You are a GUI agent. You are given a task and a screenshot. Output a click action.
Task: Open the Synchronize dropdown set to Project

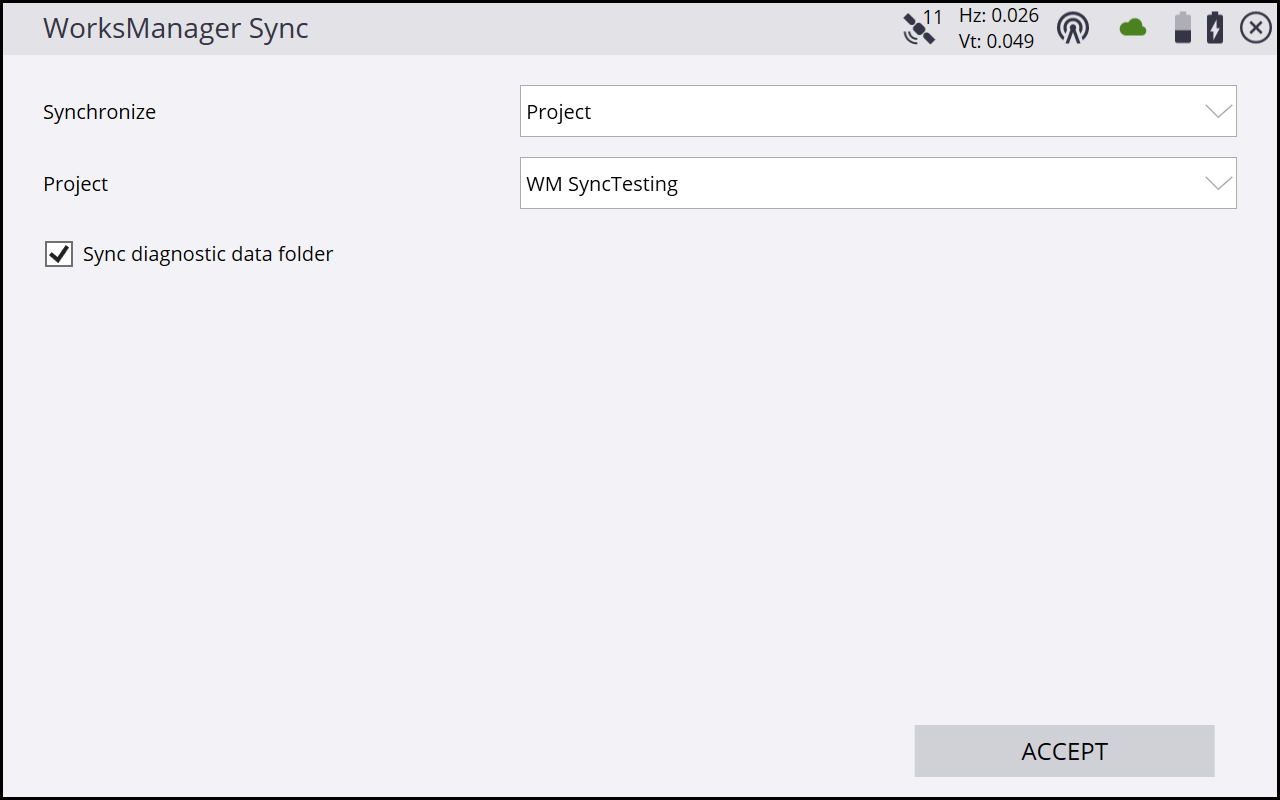pos(878,111)
